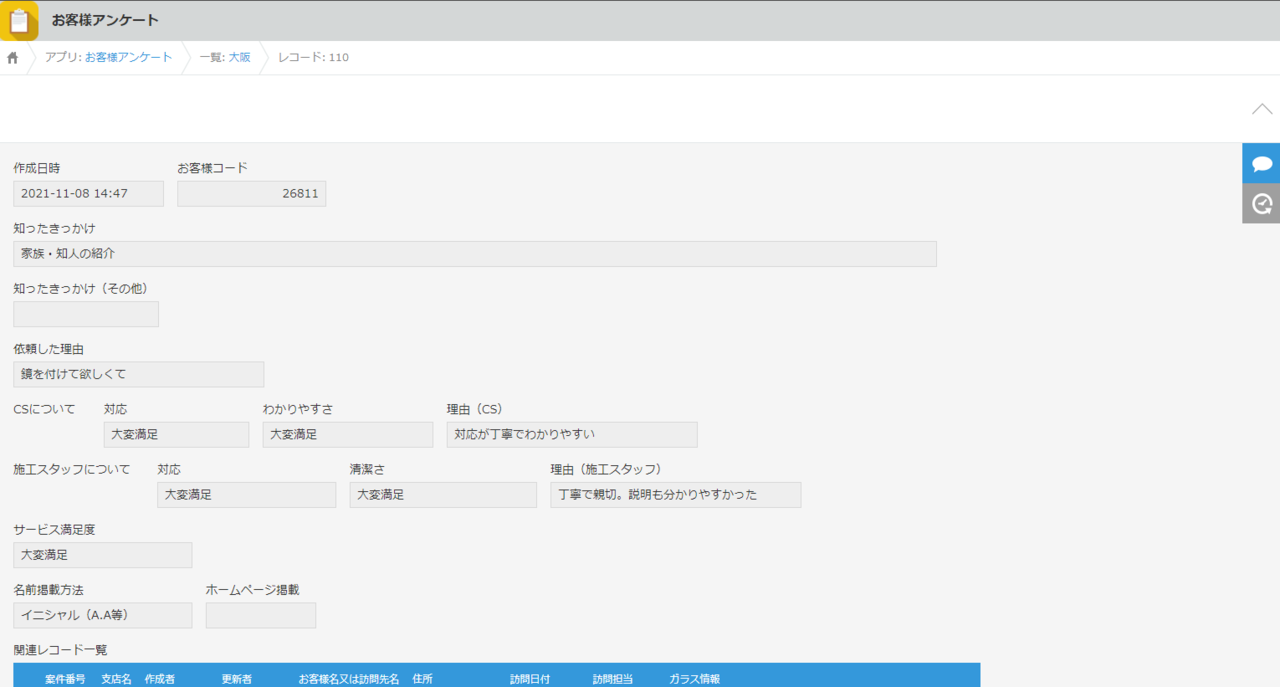Click the お客様コード value 26811
This screenshot has width=1280, height=687.
(252, 194)
